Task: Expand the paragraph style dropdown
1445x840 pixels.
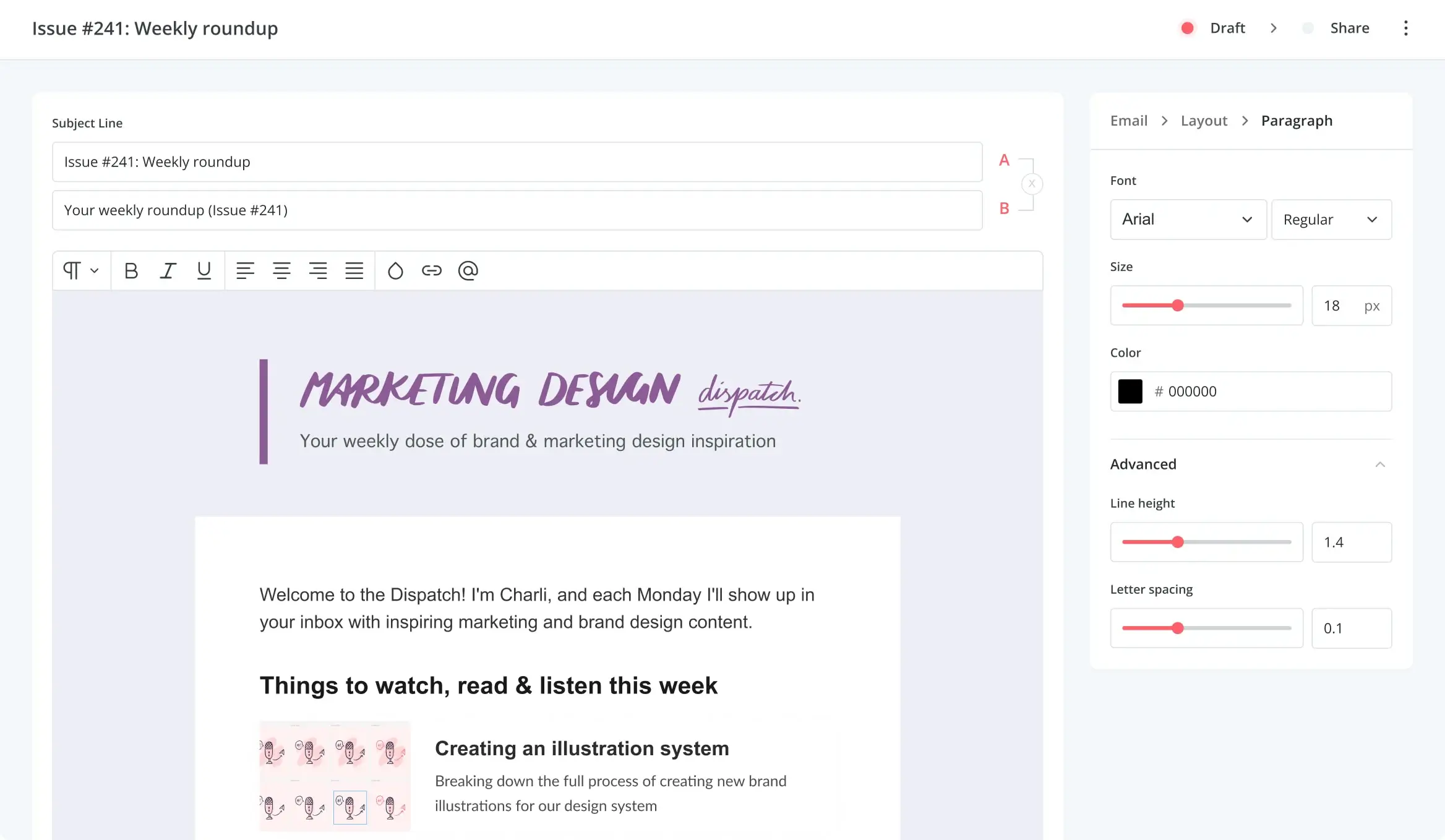Action: point(81,270)
